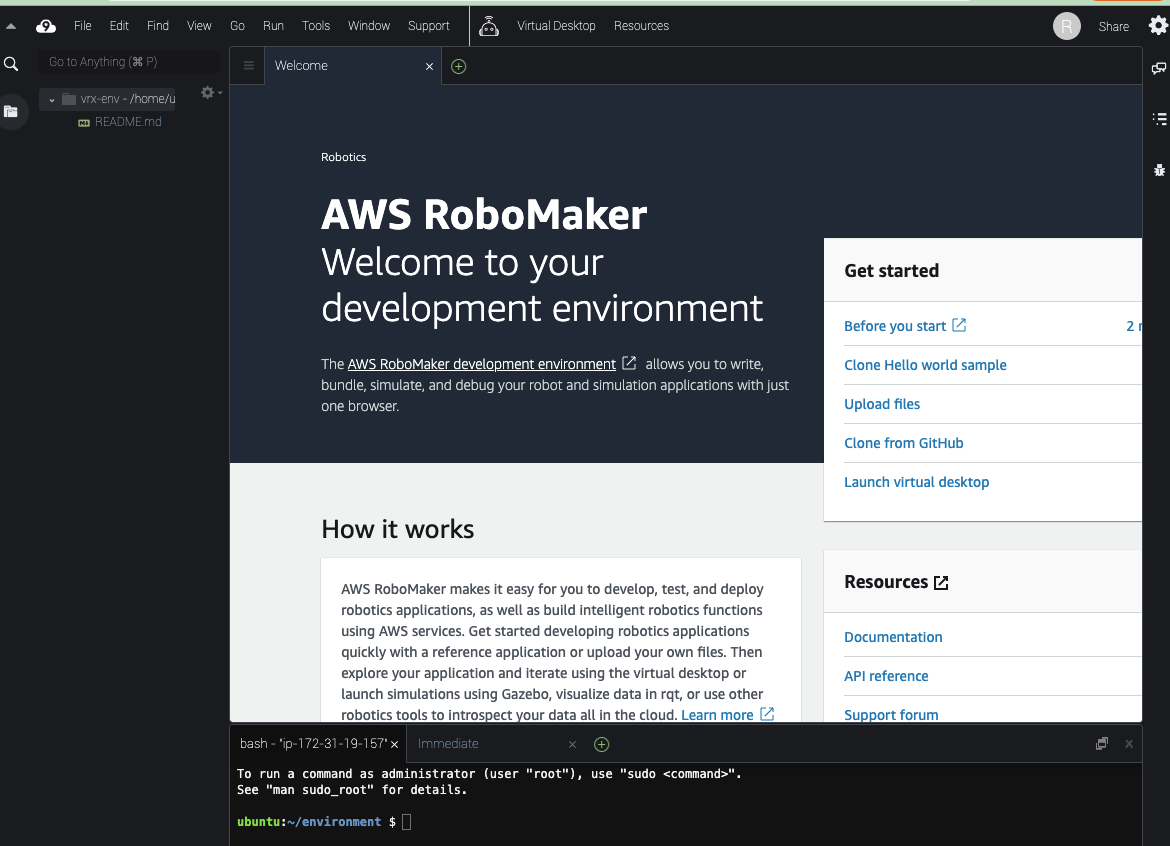Click the Resources heading external icon

click(x=941, y=583)
